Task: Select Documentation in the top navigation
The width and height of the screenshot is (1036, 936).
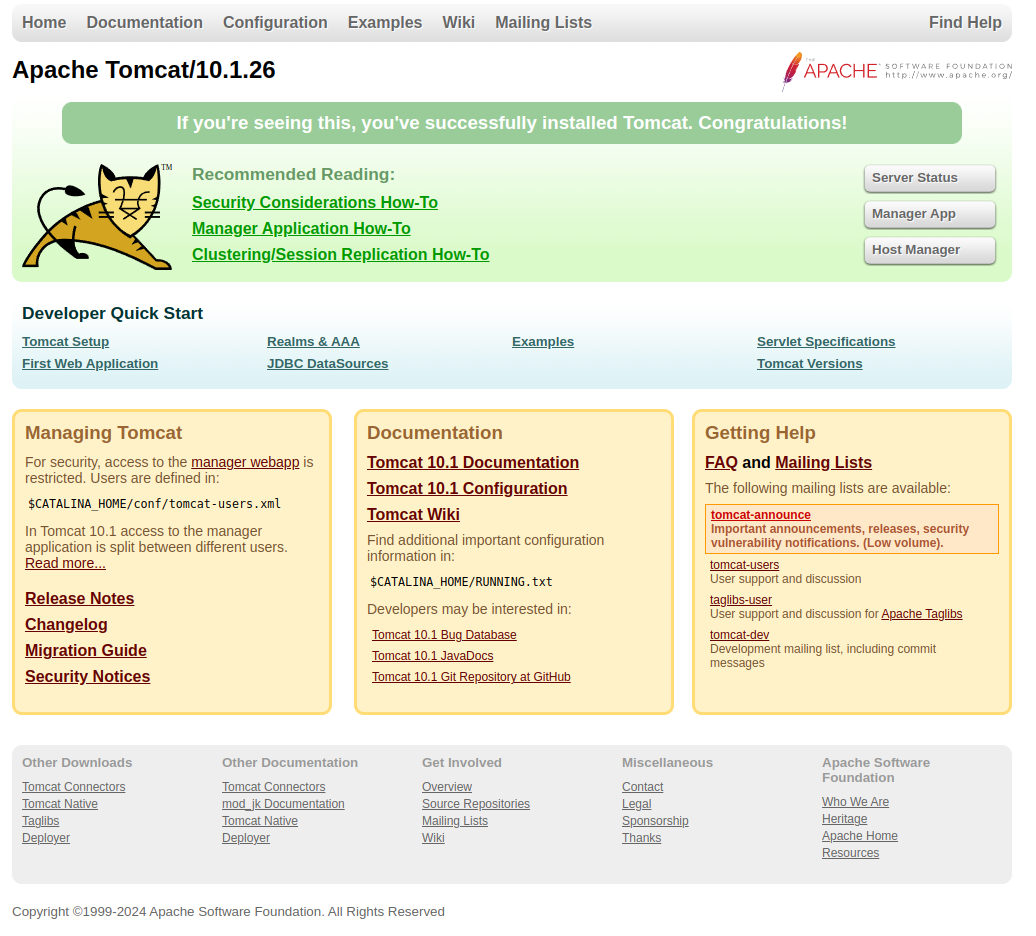Action: (144, 22)
